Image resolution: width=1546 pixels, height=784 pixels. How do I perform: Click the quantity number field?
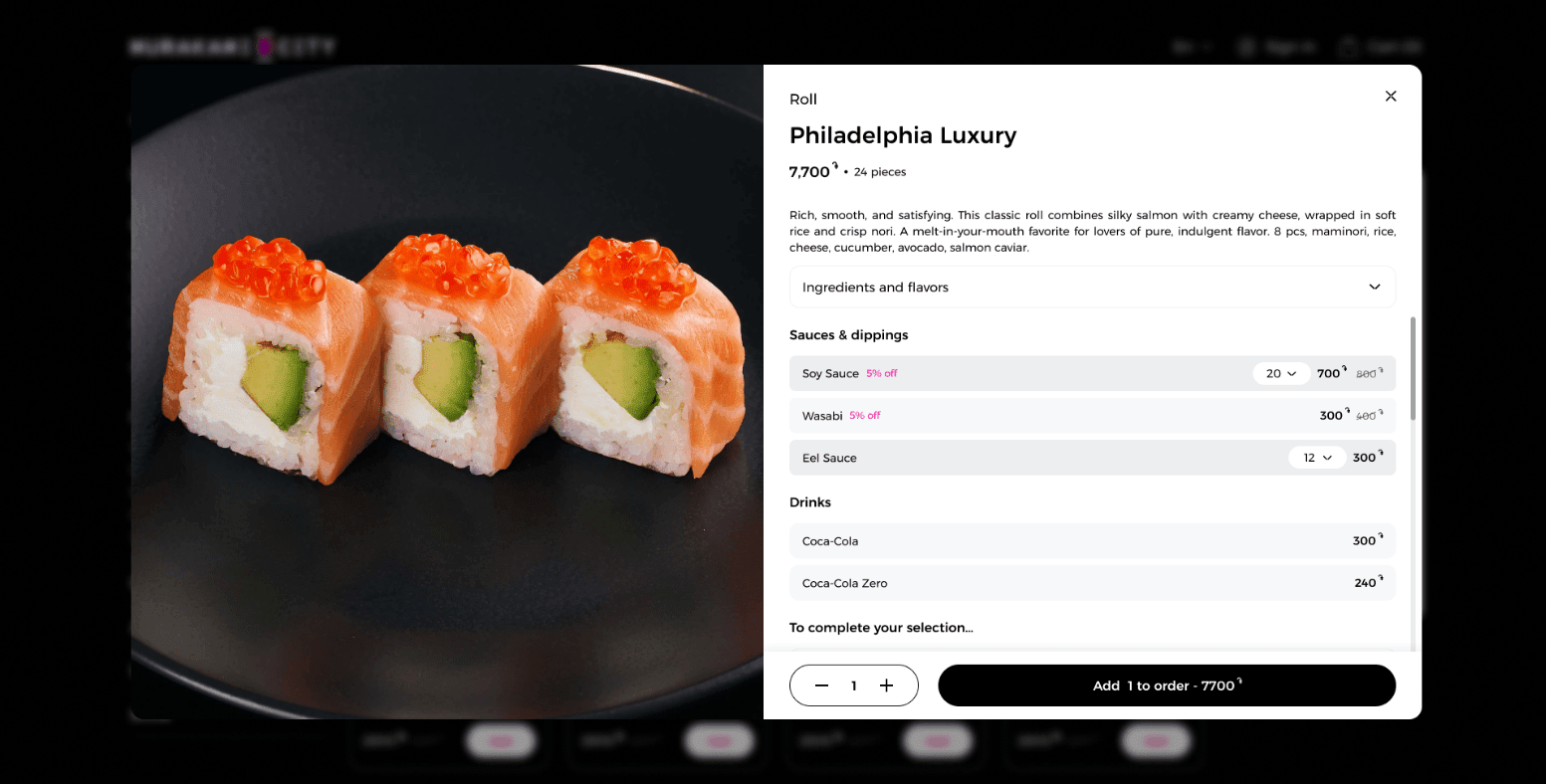click(x=854, y=686)
